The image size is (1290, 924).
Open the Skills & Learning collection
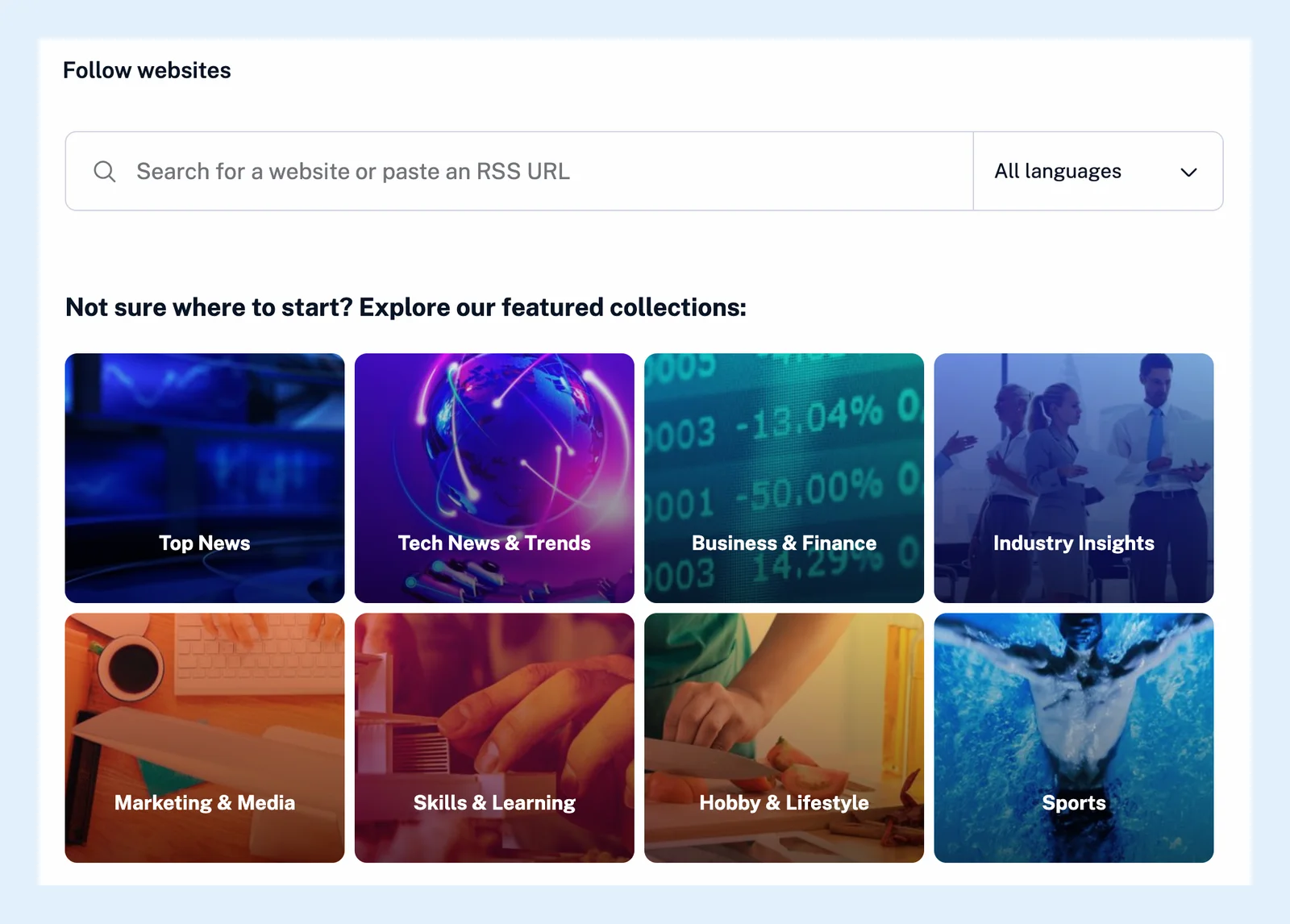click(494, 738)
